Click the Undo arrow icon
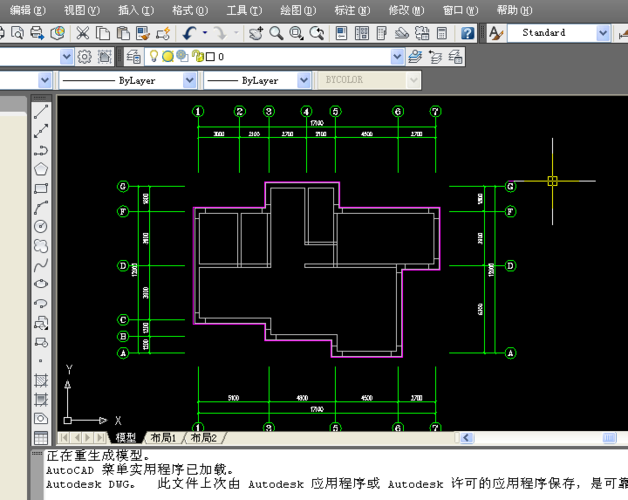Viewport: 628px width, 500px height. (x=189, y=33)
